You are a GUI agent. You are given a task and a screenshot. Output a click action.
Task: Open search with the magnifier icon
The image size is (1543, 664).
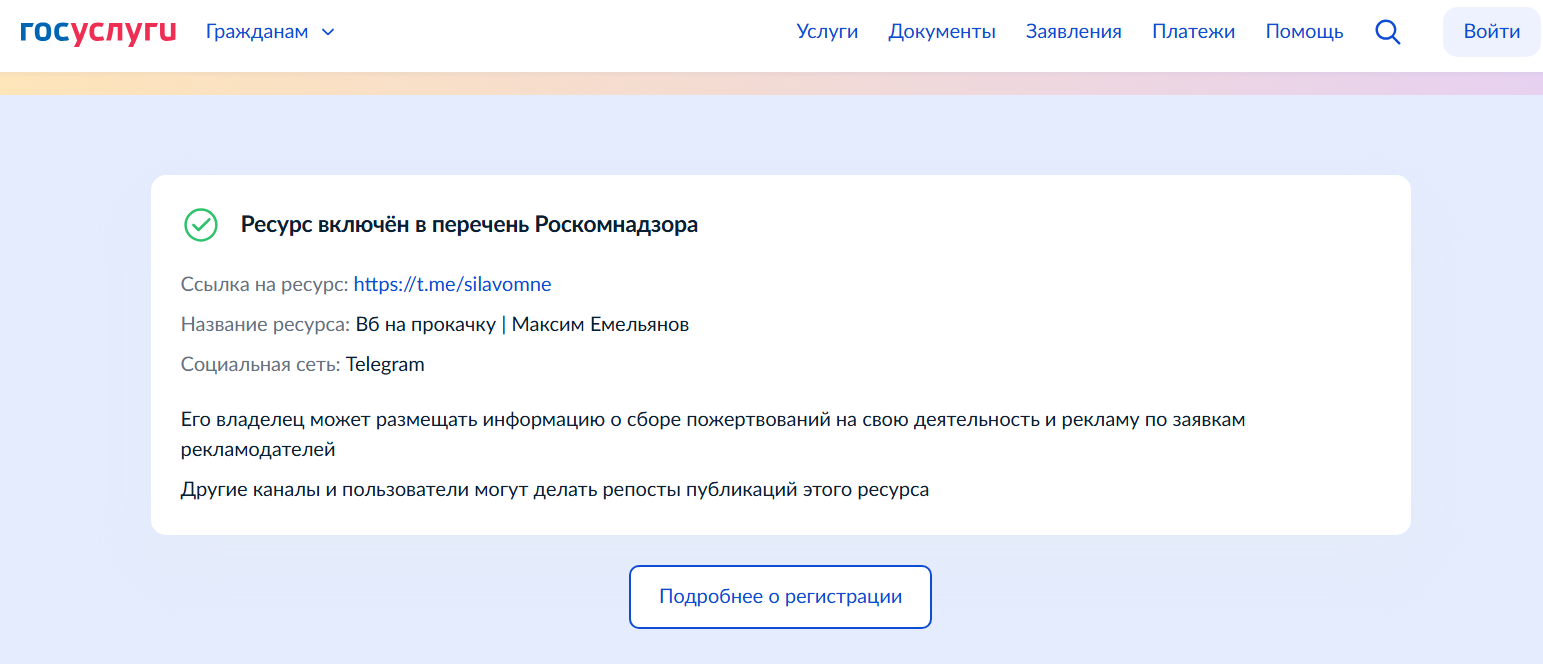(x=1387, y=32)
